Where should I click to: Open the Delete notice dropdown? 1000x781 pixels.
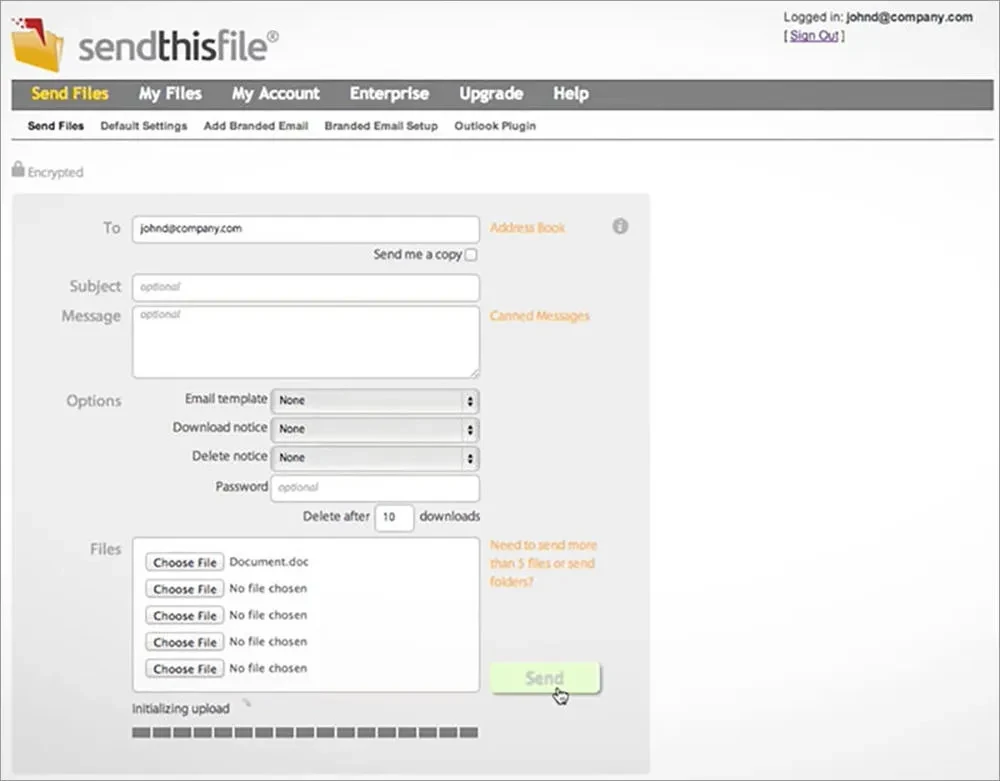tap(374, 458)
